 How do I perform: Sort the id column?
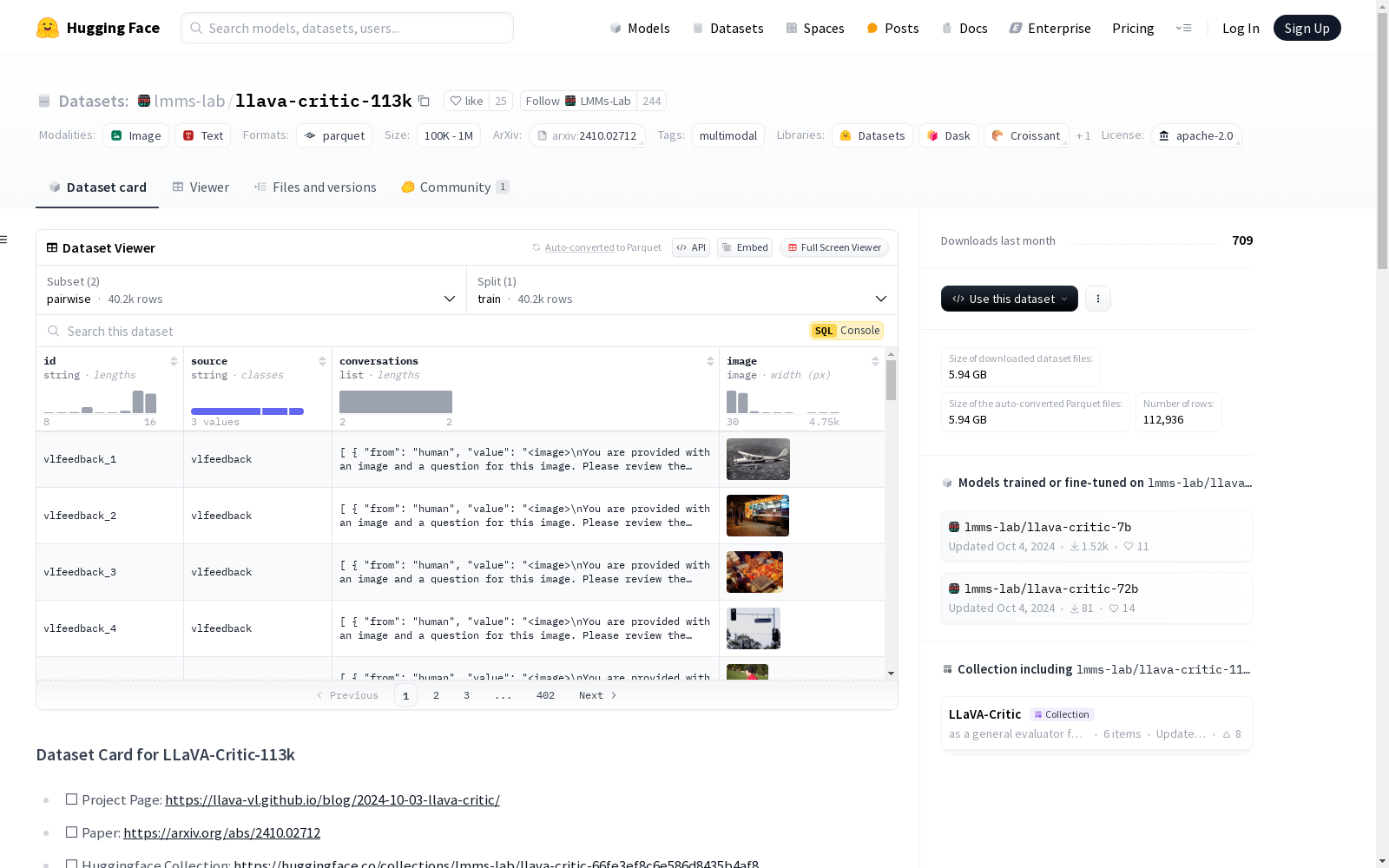click(x=174, y=361)
